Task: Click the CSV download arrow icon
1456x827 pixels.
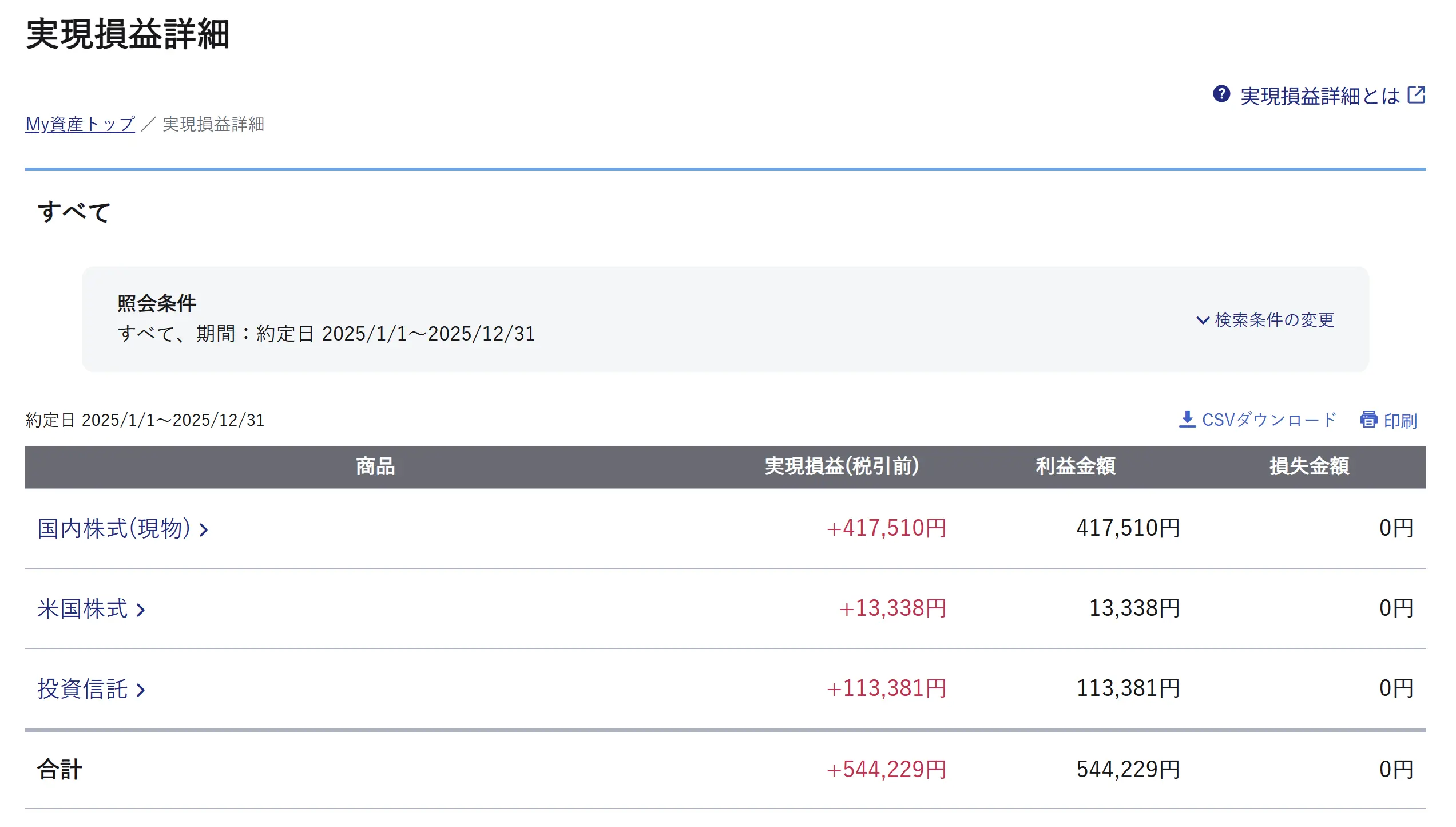Action: [x=1187, y=420]
